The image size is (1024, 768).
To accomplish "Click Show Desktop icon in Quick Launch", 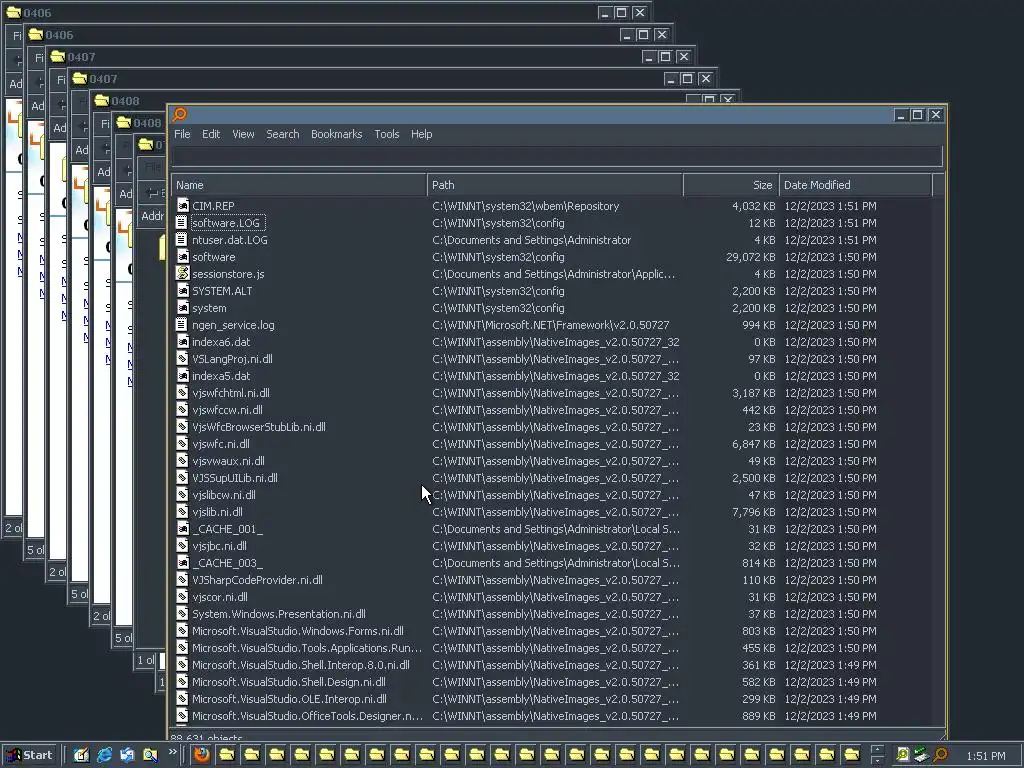I will pyautogui.click(x=81, y=755).
